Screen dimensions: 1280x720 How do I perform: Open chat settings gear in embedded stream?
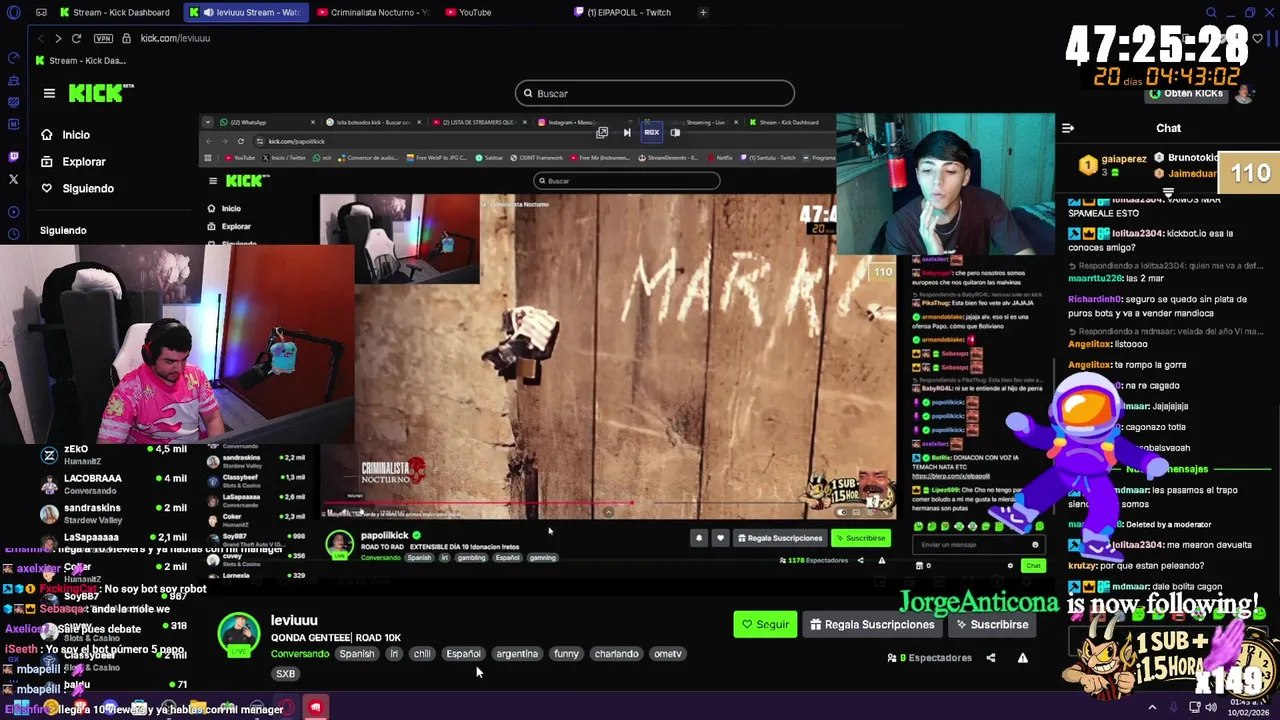pyautogui.click(x=1010, y=566)
